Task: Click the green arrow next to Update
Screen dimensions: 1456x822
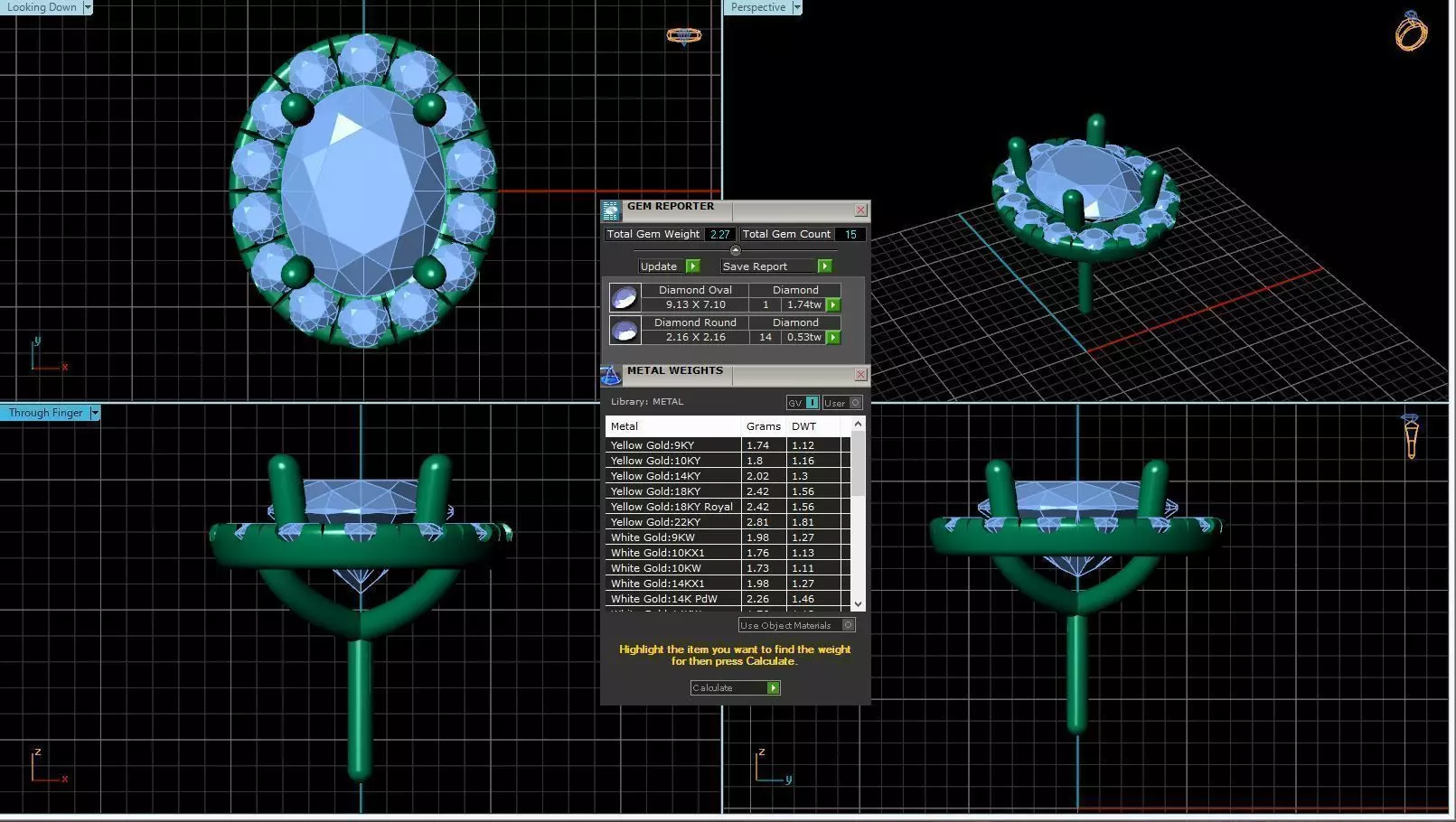Action: tap(693, 266)
